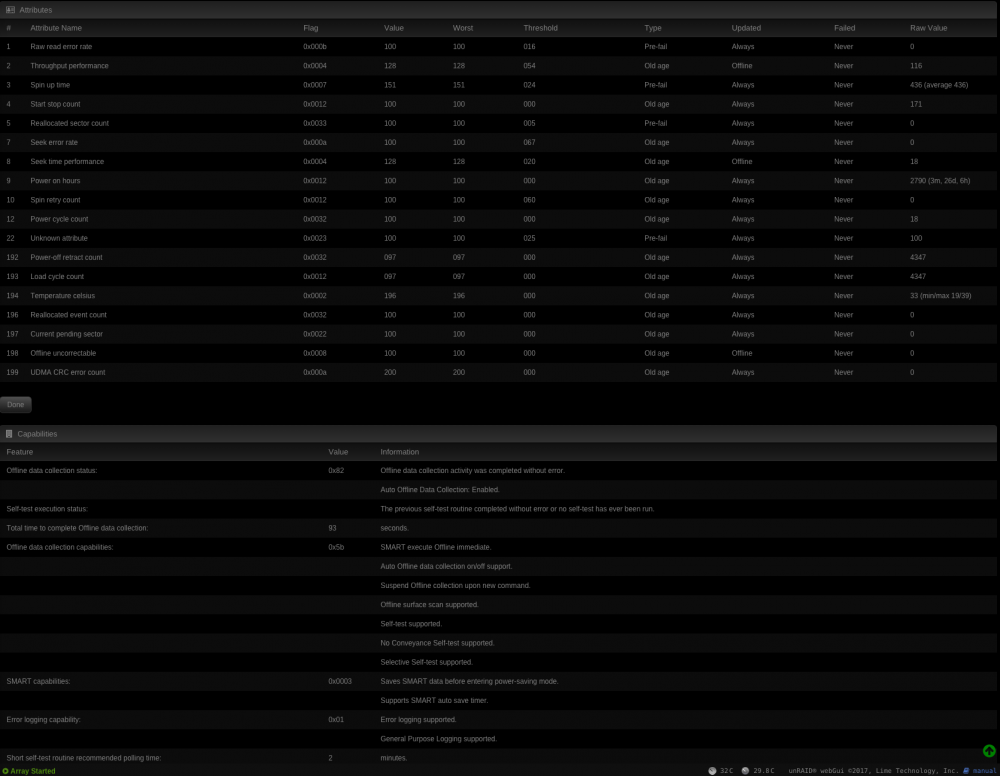Click the Attributes panel header icon
Screen dimensions: 1000x776
click(10, 10)
